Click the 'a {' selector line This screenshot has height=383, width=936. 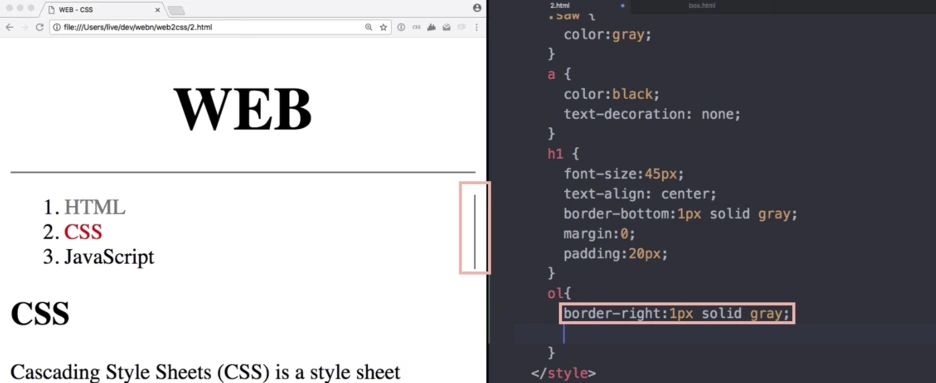(559, 75)
